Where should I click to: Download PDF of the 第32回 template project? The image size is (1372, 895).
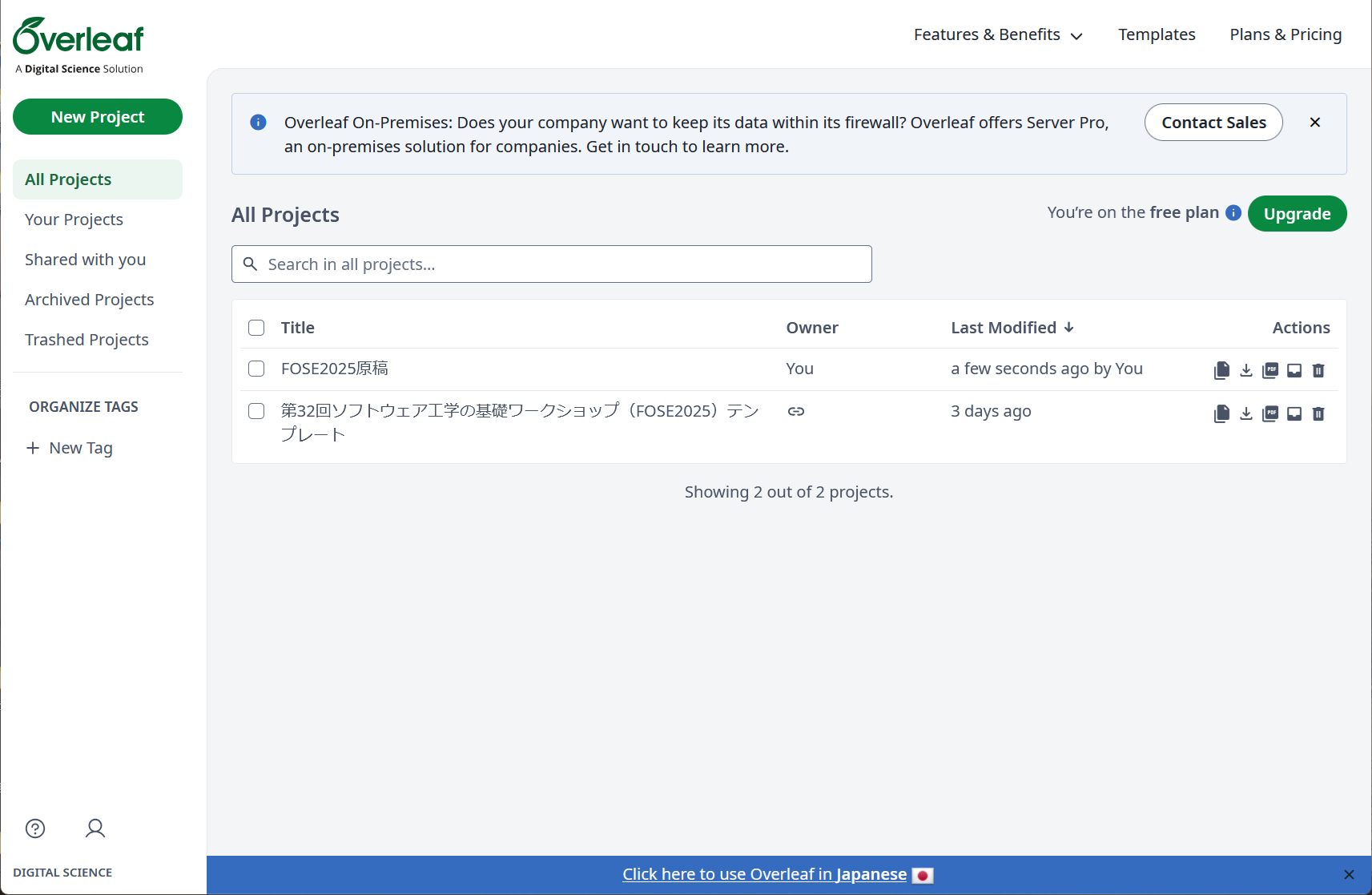click(1270, 413)
